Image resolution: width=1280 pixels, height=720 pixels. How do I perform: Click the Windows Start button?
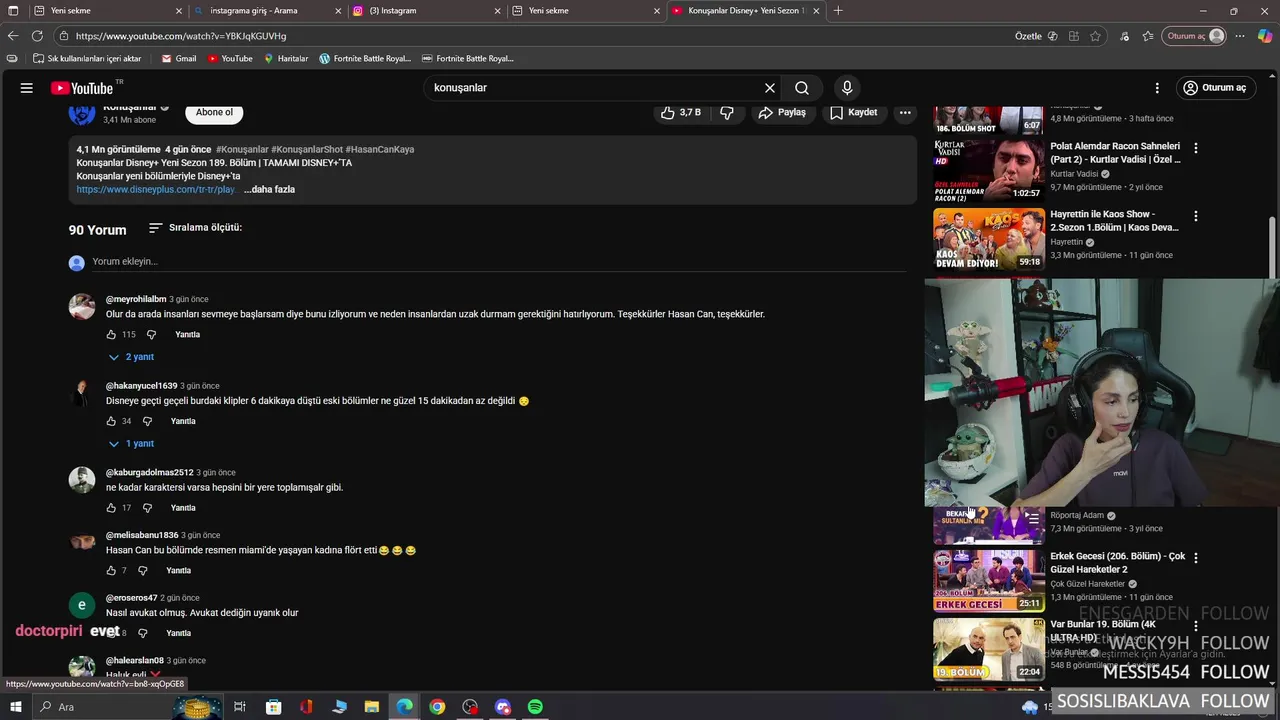click(x=15, y=707)
